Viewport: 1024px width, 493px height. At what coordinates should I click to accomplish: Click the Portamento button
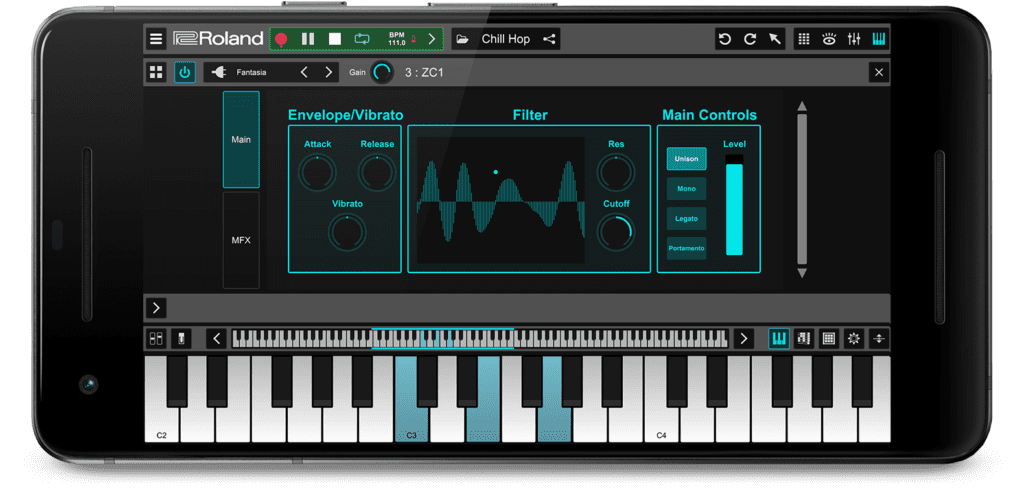point(687,248)
